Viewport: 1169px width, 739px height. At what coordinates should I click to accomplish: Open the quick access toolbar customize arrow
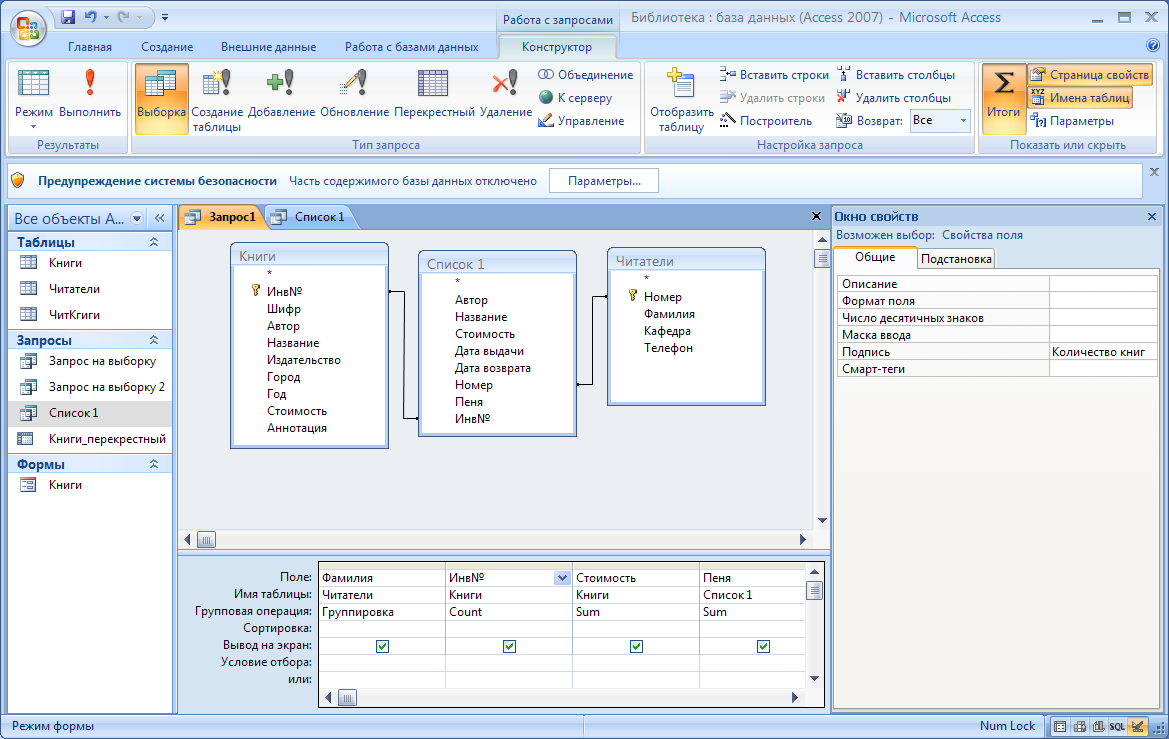click(165, 16)
